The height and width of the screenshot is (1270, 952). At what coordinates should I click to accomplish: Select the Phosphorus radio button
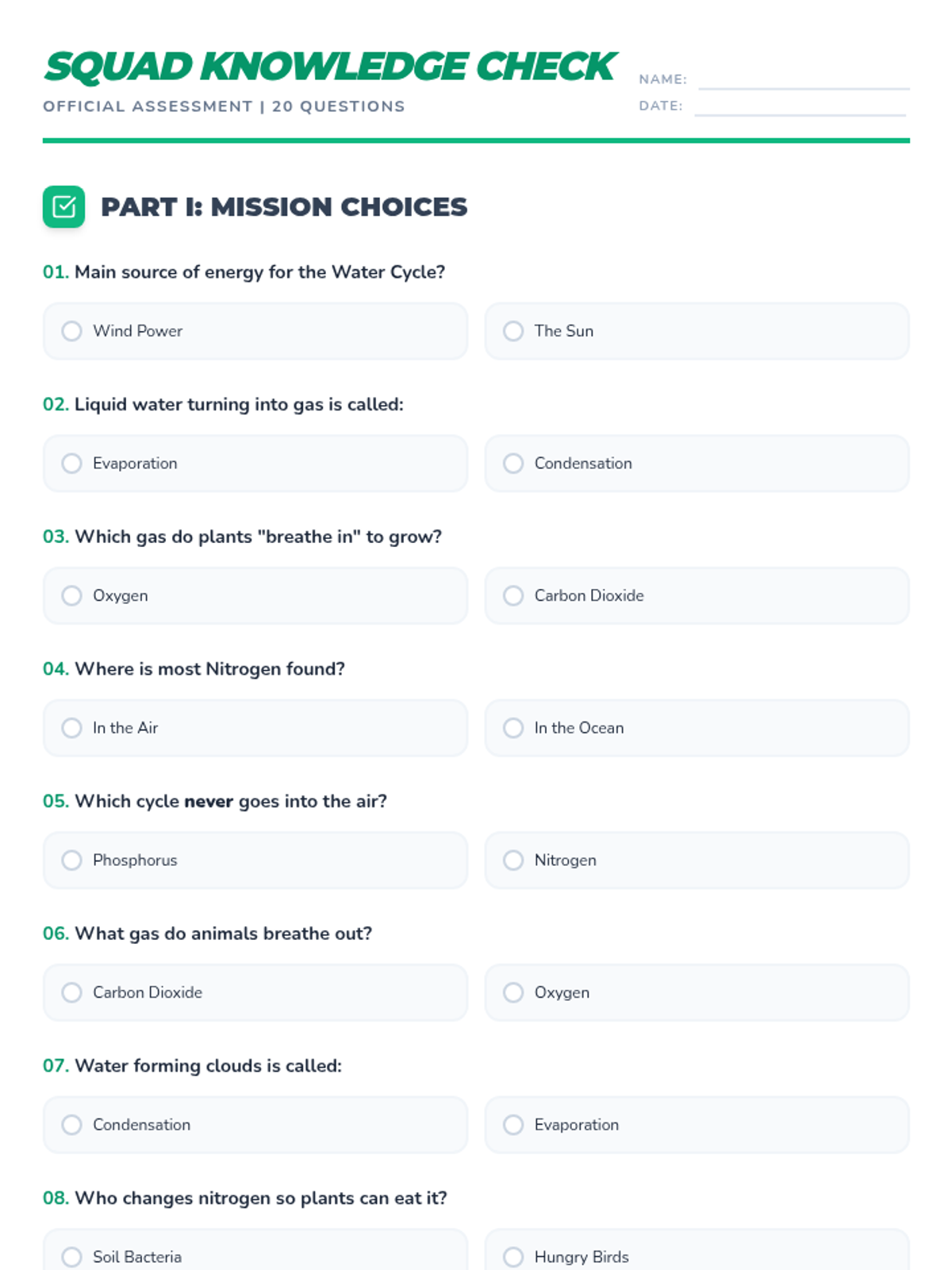click(72, 860)
